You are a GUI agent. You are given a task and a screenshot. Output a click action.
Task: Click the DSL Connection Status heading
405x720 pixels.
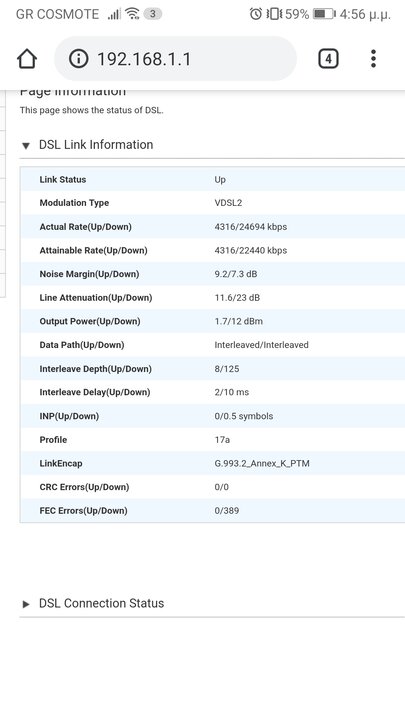pos(101,603)
